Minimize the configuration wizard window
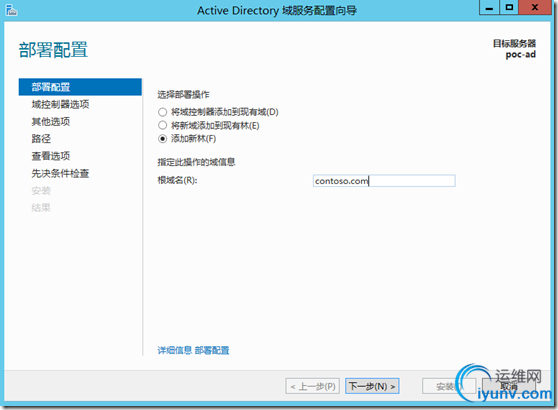Viewport: 558px width, 410px height. pos(489,7)
